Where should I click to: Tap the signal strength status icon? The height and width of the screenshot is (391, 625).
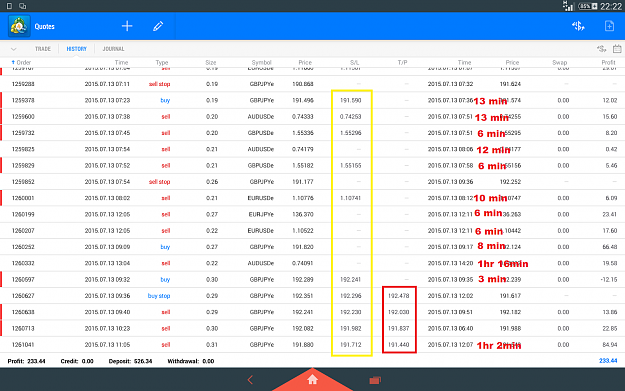coord(568,6)
